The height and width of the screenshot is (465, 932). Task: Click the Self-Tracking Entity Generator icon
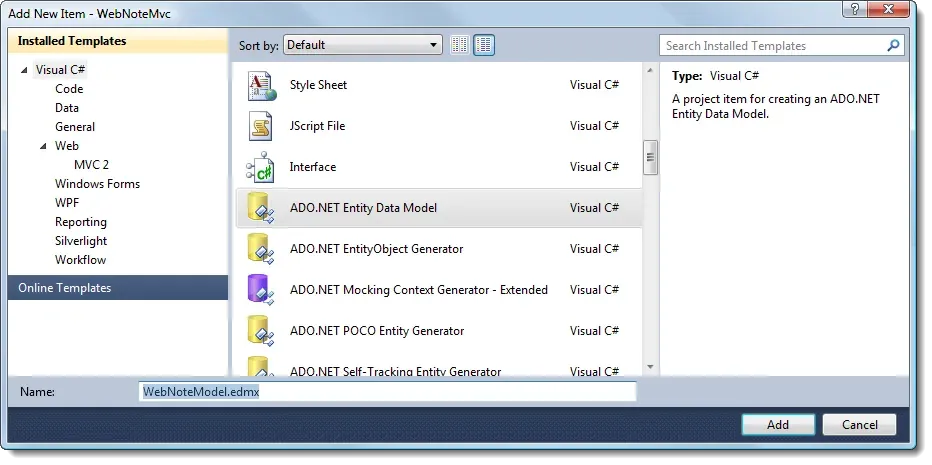(260, 366)
